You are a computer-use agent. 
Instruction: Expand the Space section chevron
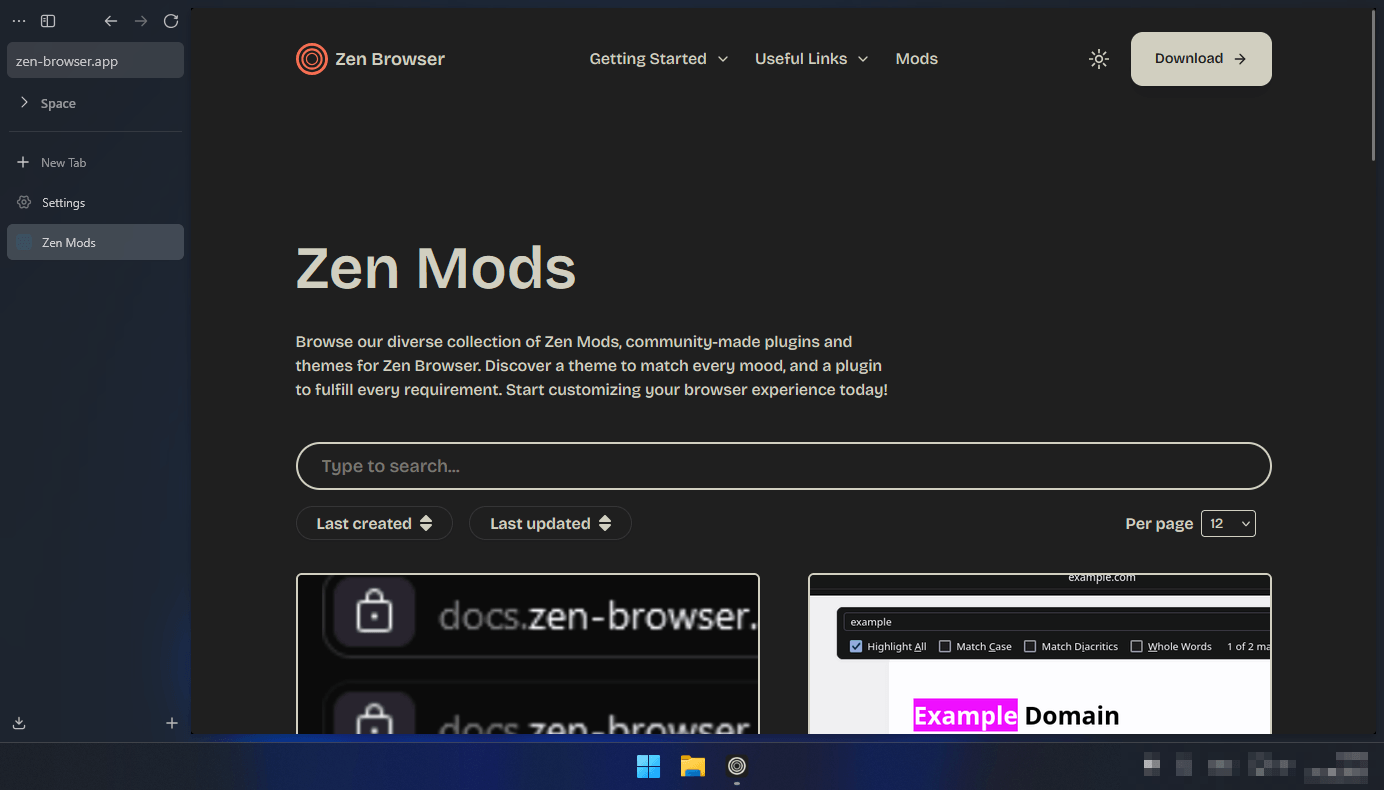click(x=25, y=102)
